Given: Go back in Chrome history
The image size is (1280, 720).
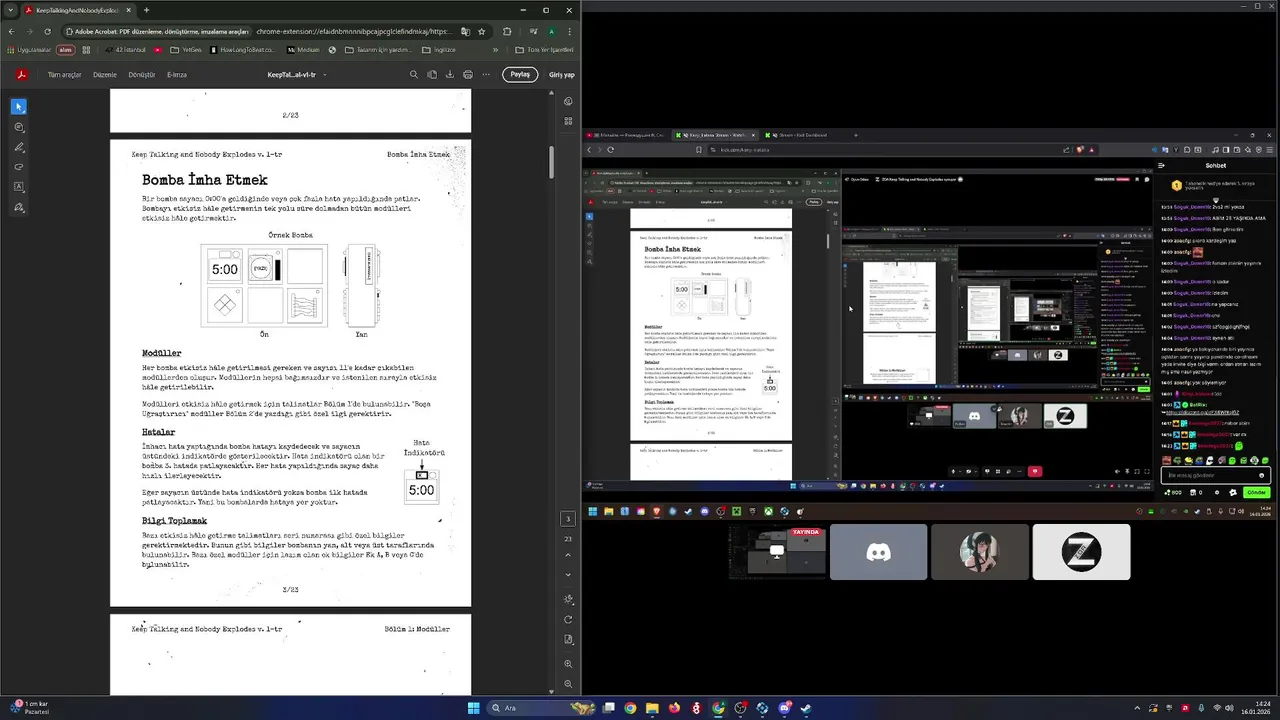Looking at the screenshot, I should point(11,31).
